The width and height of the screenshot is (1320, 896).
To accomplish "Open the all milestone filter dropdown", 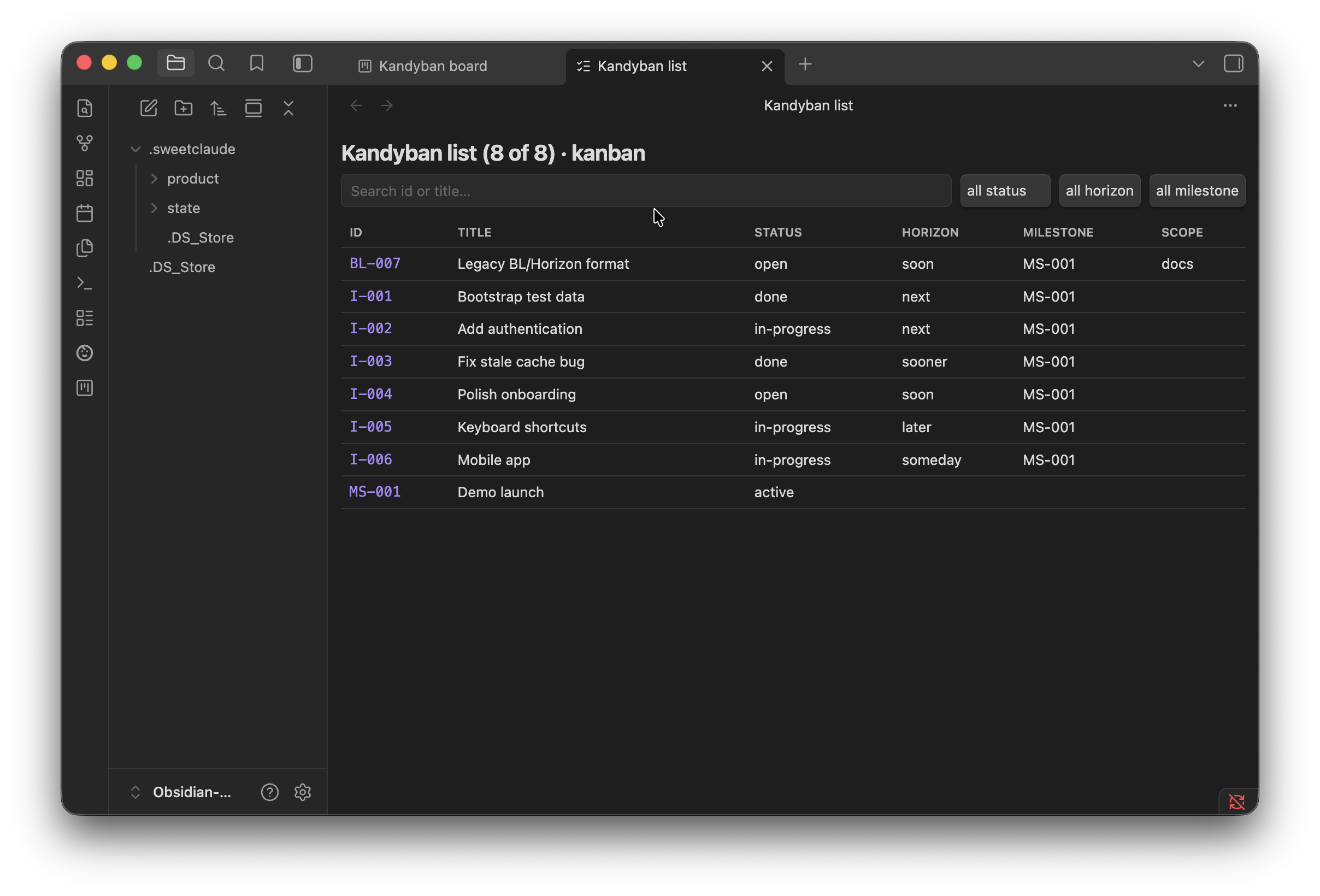I will 1197,191.
